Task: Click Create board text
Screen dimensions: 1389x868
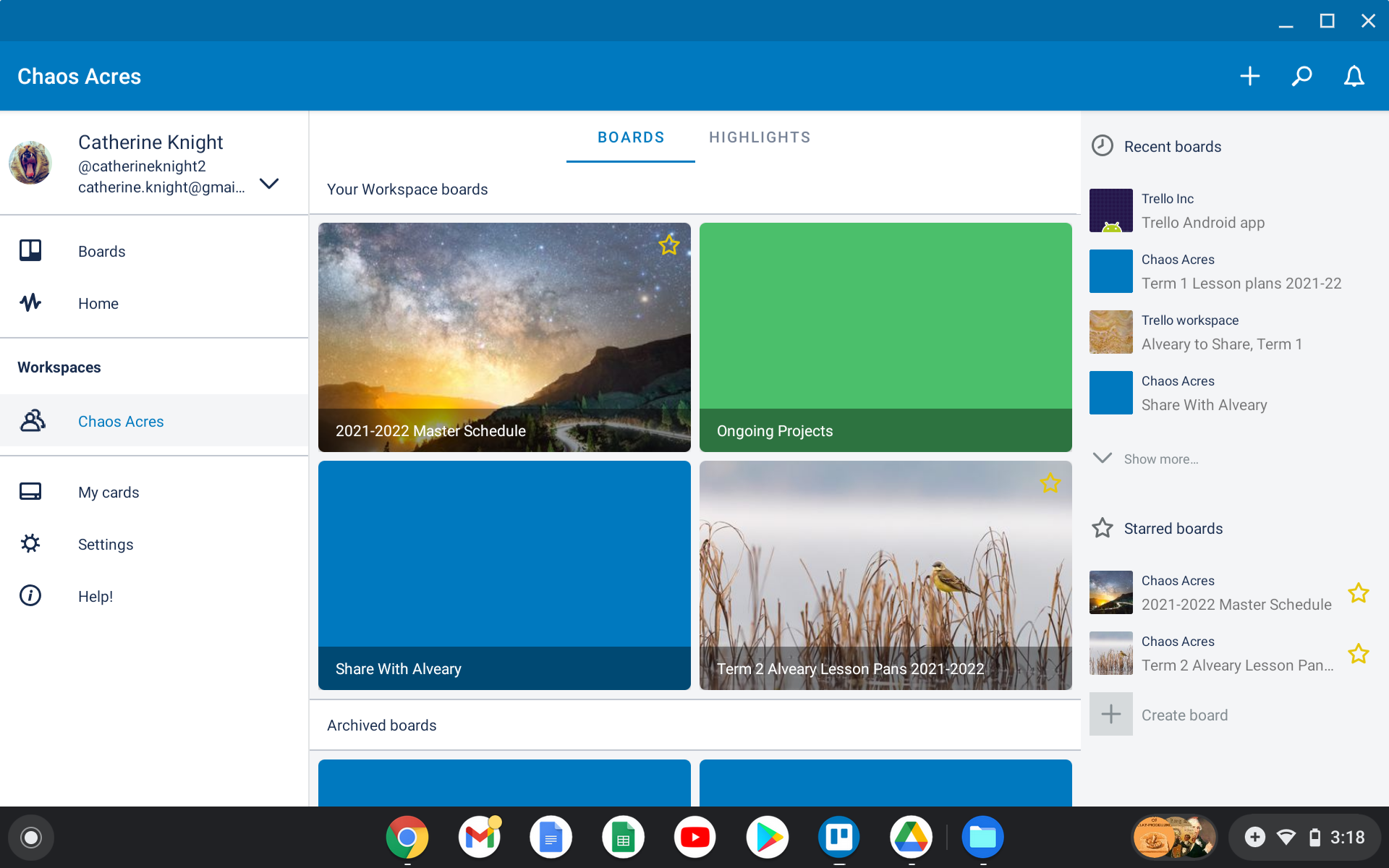Action: click(1184, 715)
